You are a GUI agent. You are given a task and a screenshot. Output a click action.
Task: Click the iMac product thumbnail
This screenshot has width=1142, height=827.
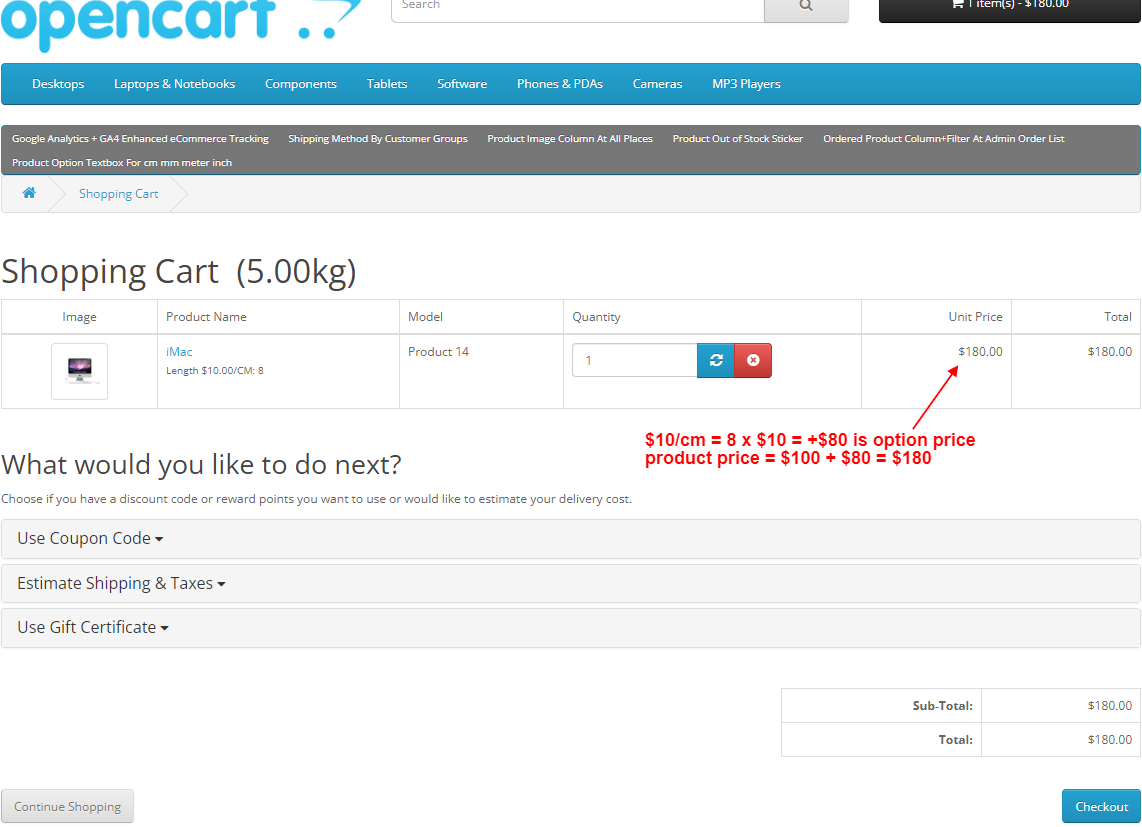point(79,371)
